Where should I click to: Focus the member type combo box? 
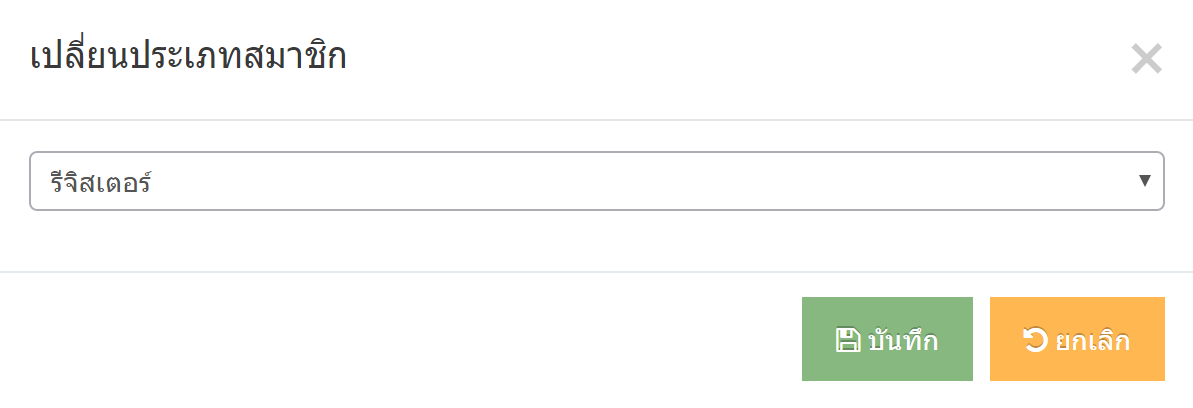[596, 181]
